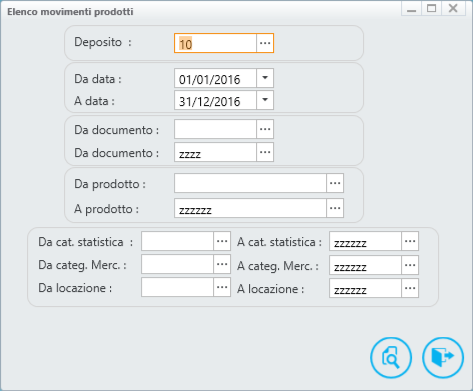
Task: Maximize the Elenco movimenti prodotti window
Action: point(431,8)
